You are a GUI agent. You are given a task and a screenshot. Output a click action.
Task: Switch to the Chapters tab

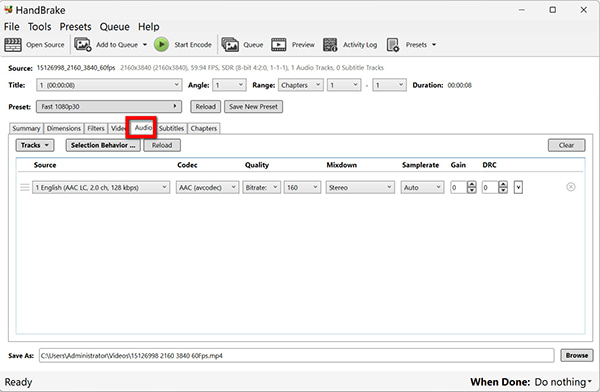click(204, 128)
